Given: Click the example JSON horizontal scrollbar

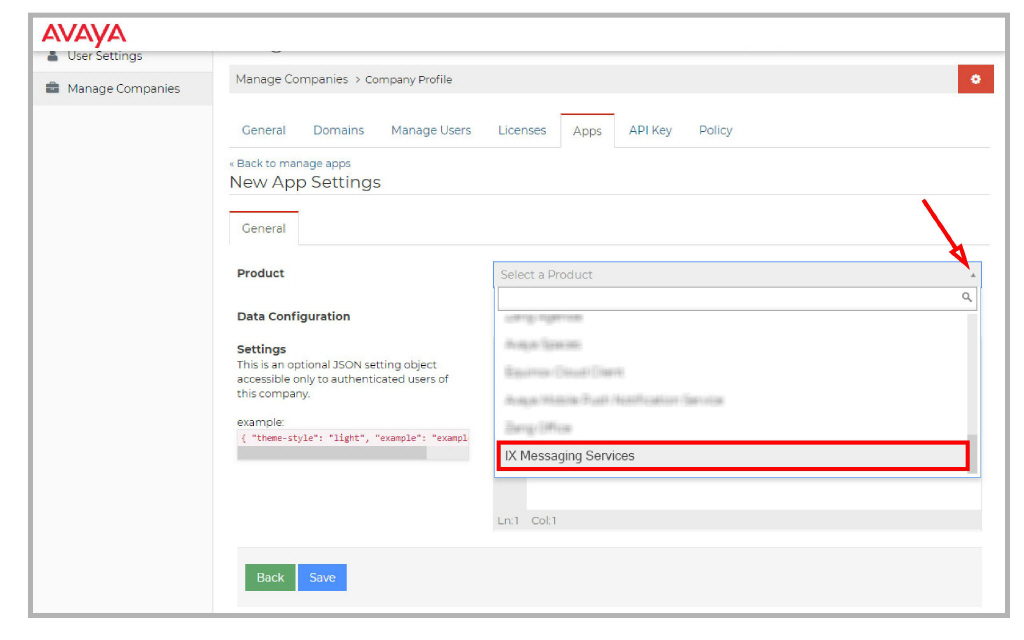Looking at the screenshot, I should point(332,453).
